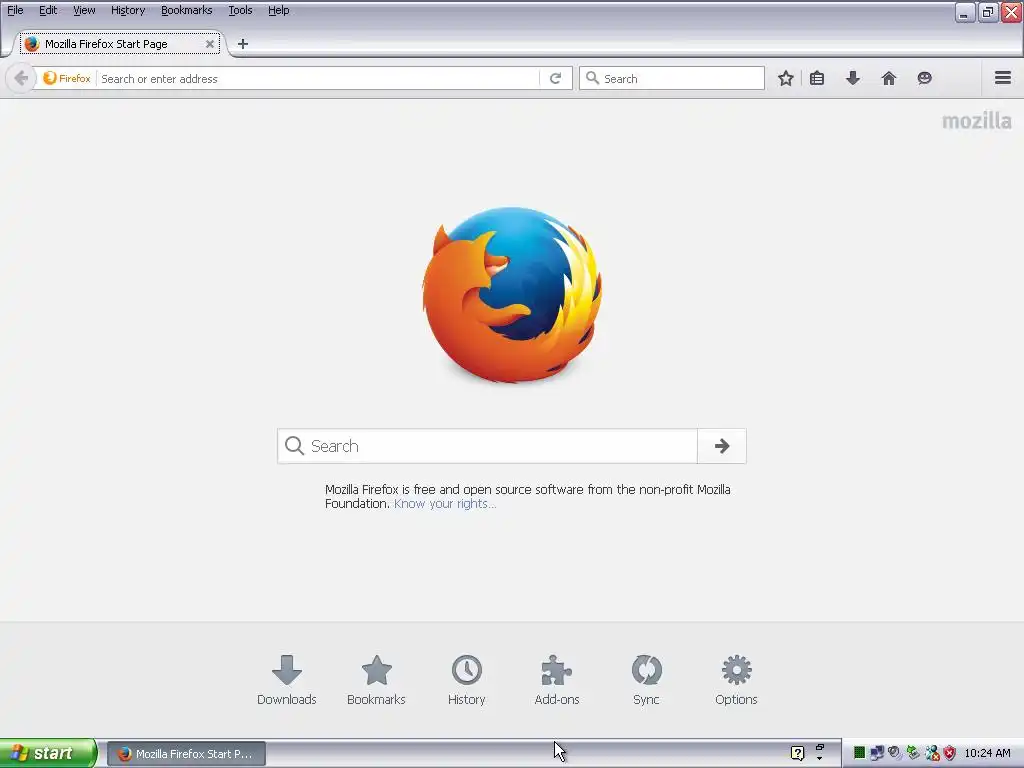Open the Help menu
This screenshot has height=768, width=1024.
[278, 10]
